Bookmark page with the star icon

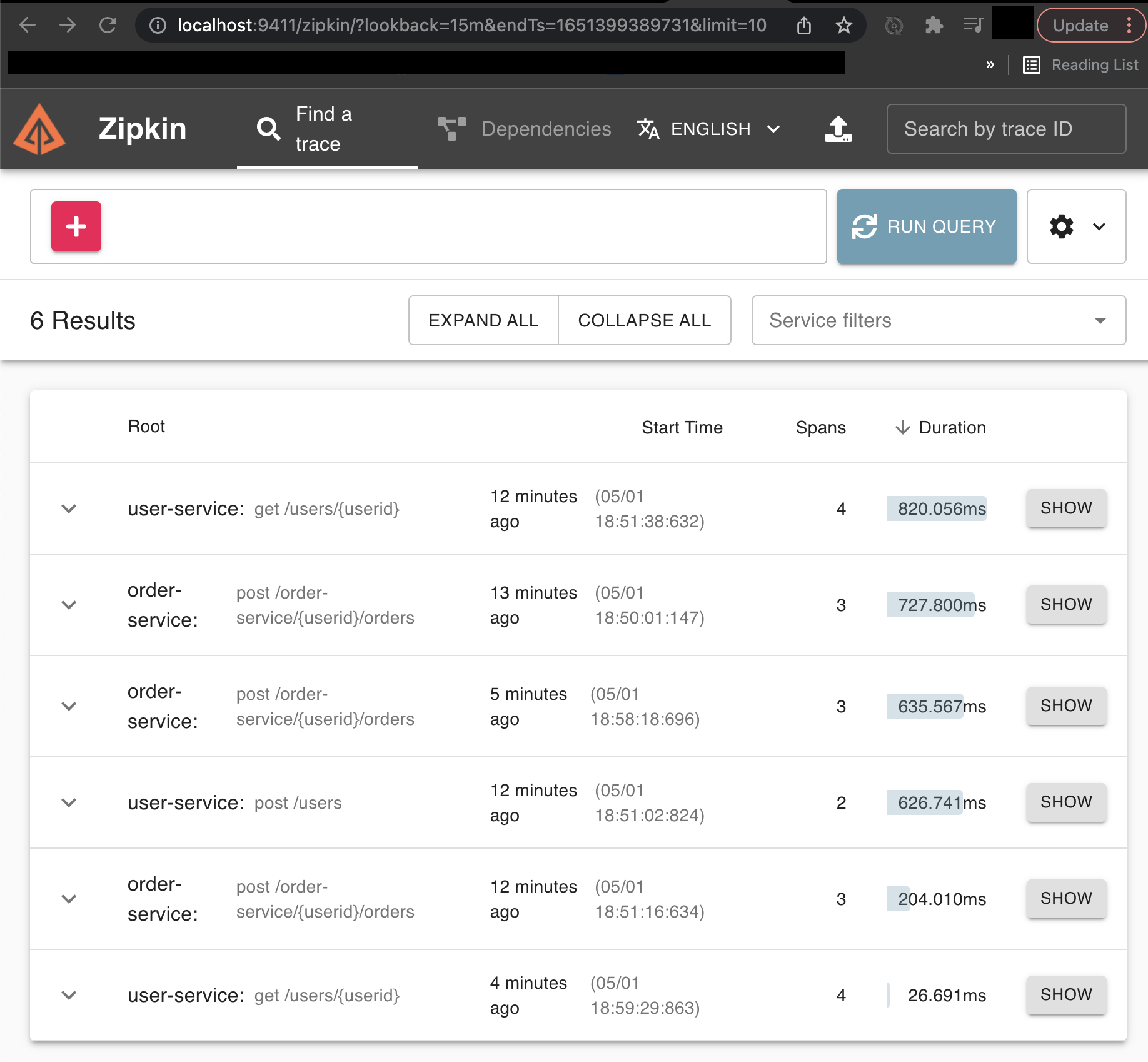point(843,25)
